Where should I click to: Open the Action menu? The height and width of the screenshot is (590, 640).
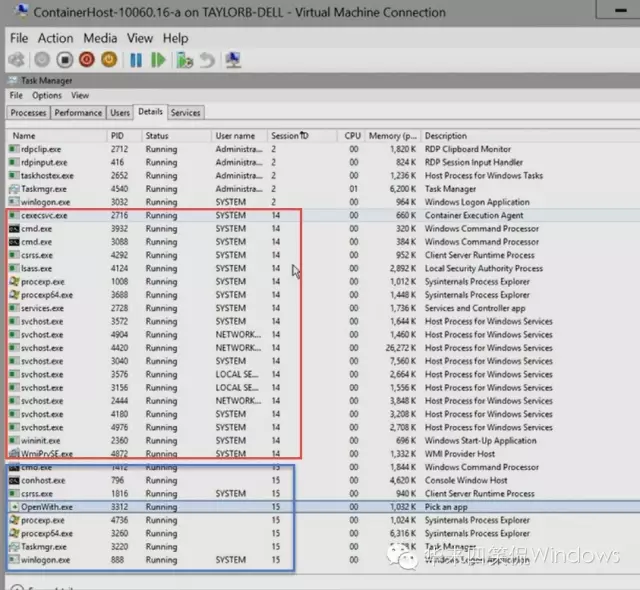56,38
